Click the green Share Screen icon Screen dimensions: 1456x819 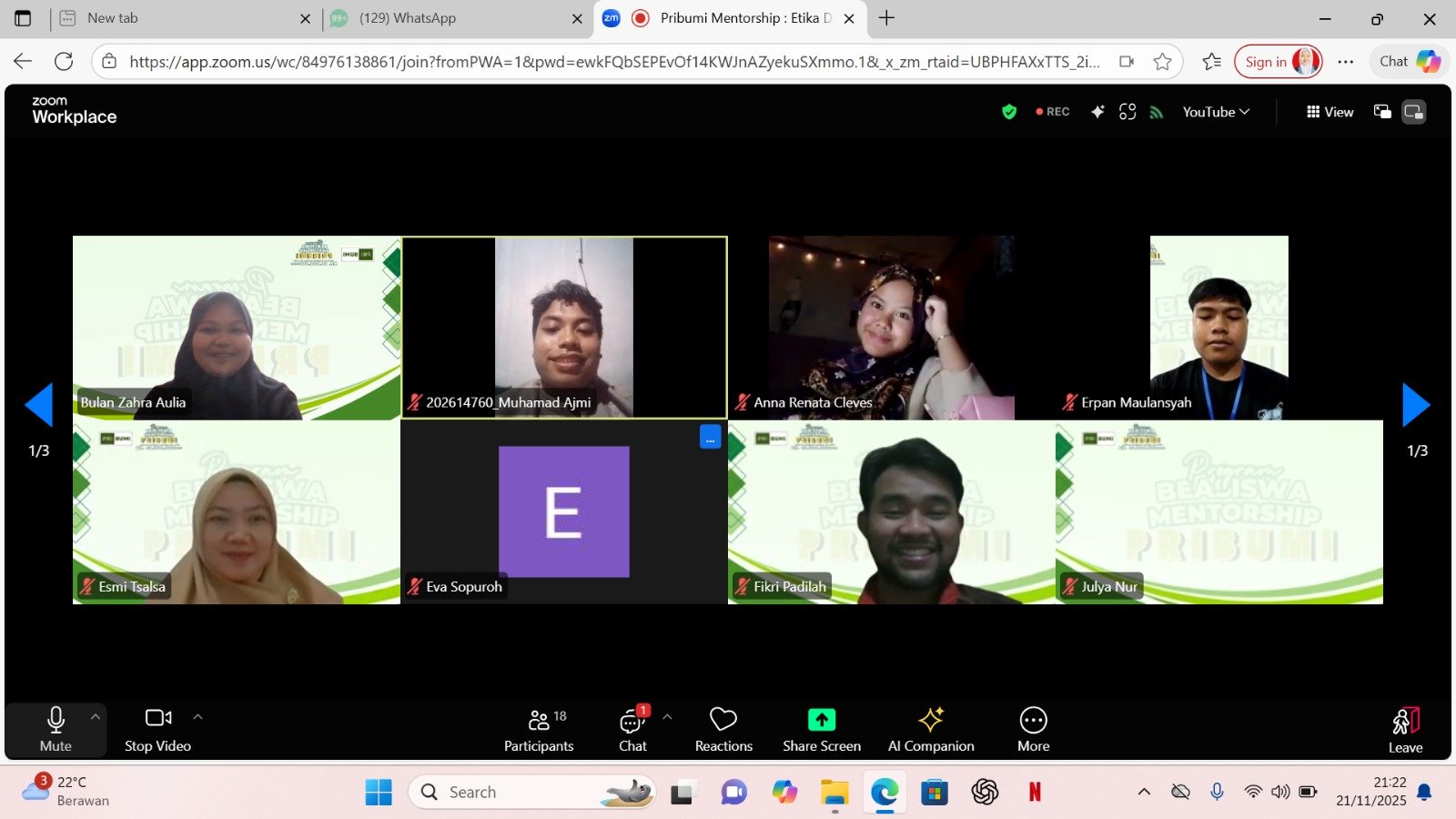coord(821,720)
